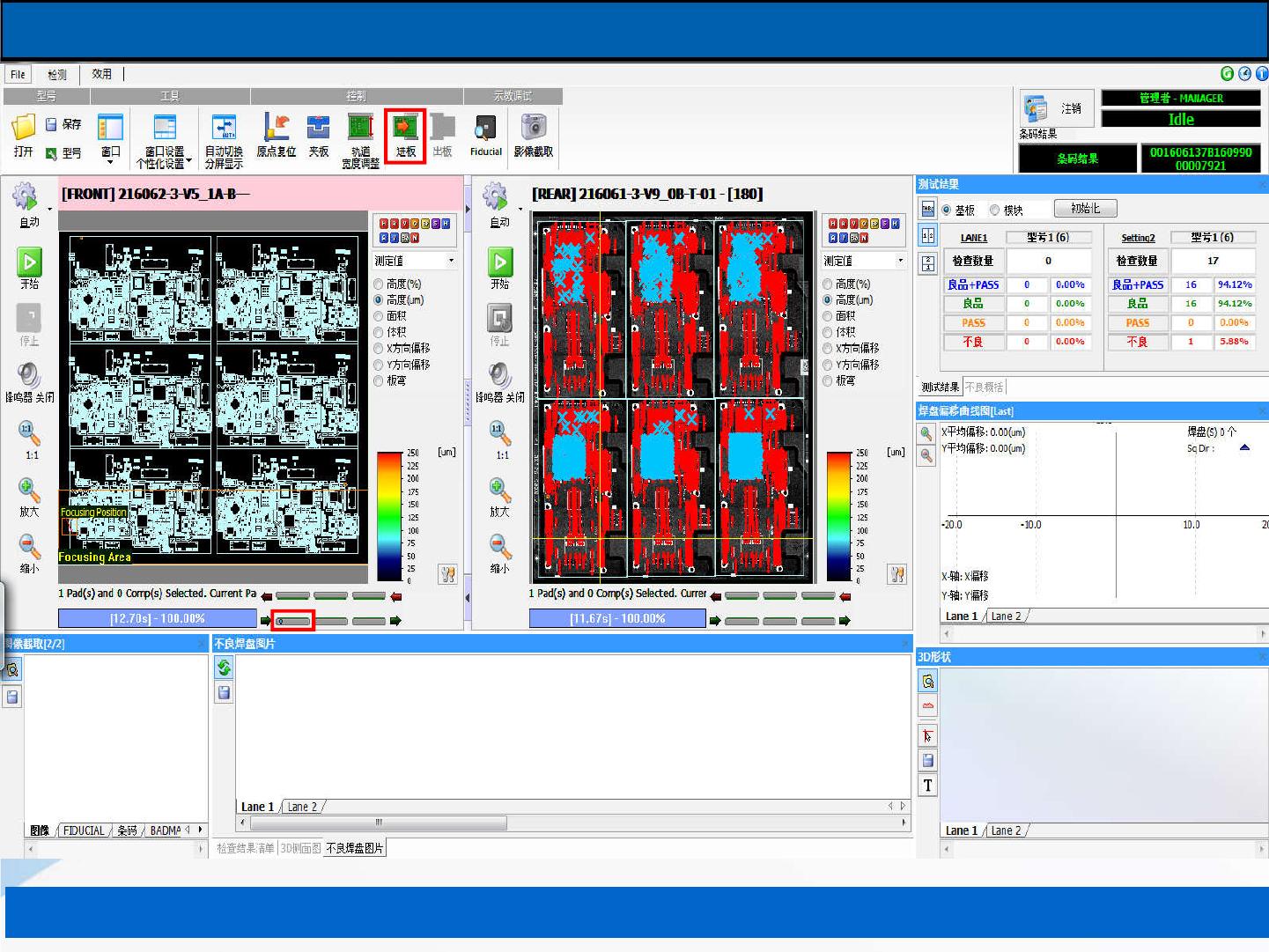Click the FRONT 12.70s progress bar
This screenshot has width=1269, height=952.
[x=158, y=619]
